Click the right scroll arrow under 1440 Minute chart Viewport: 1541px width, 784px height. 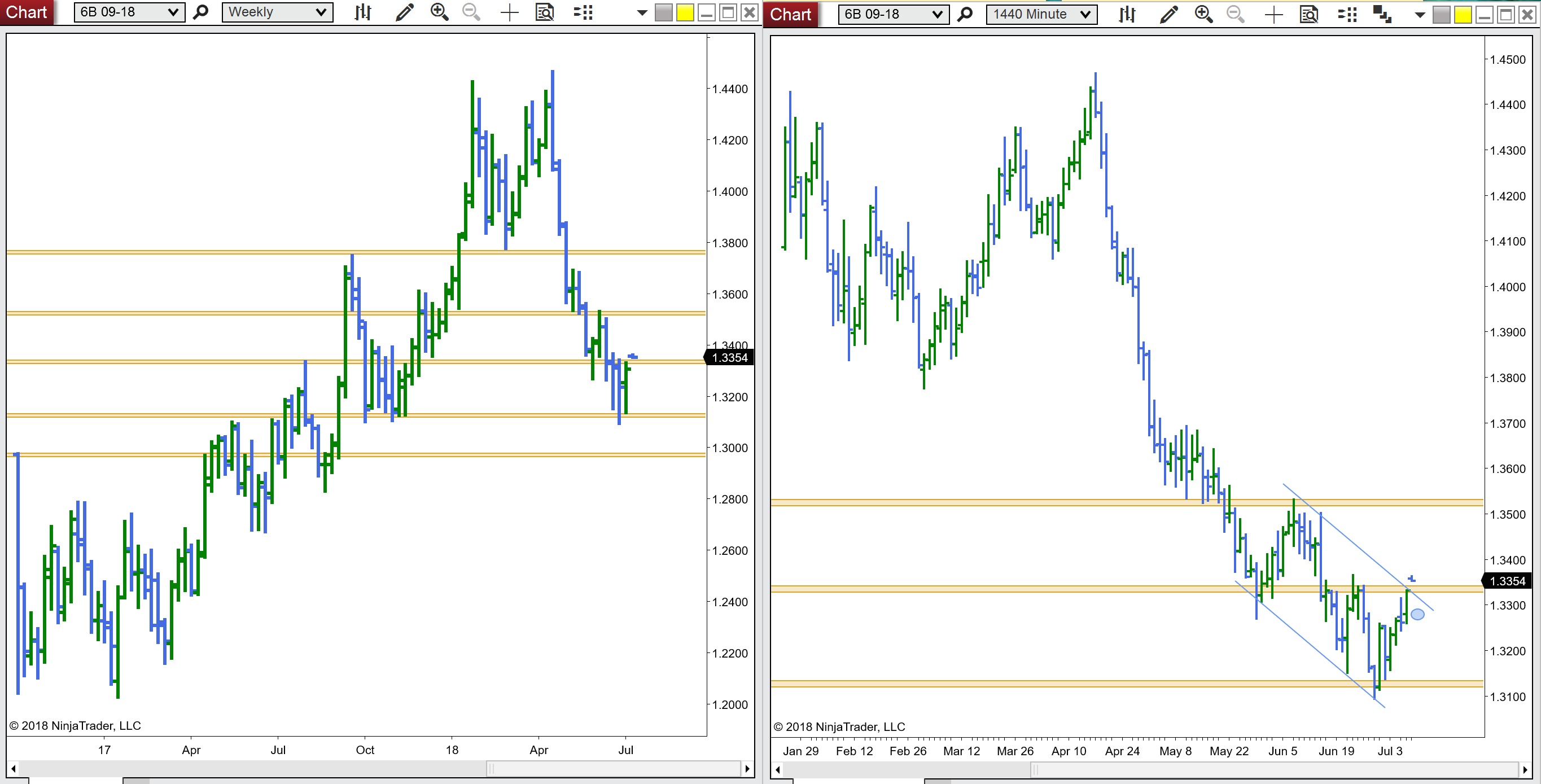point(1525,770)
